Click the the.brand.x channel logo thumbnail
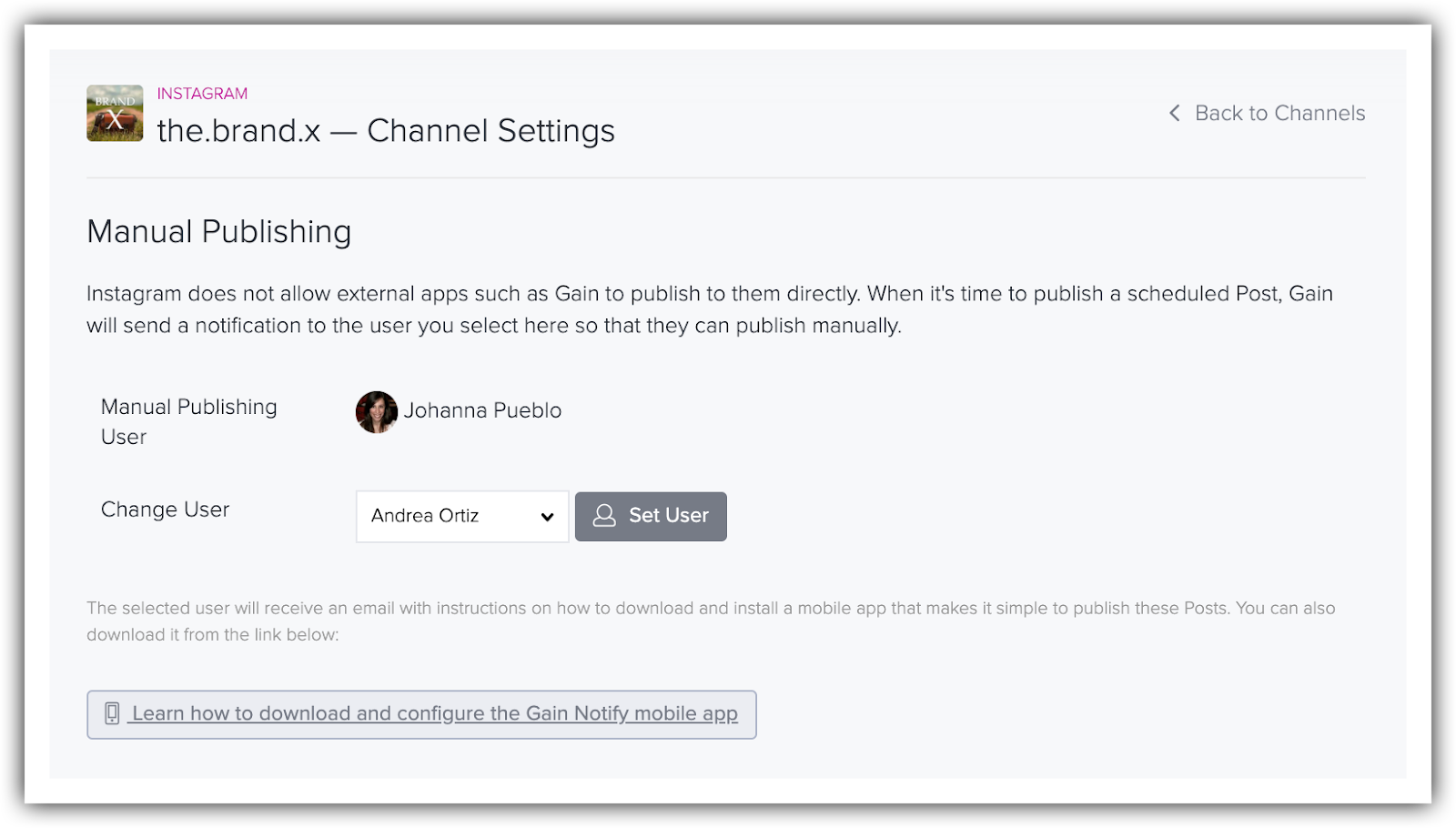This screenshot has height=828, width=1456. [115, 114]
